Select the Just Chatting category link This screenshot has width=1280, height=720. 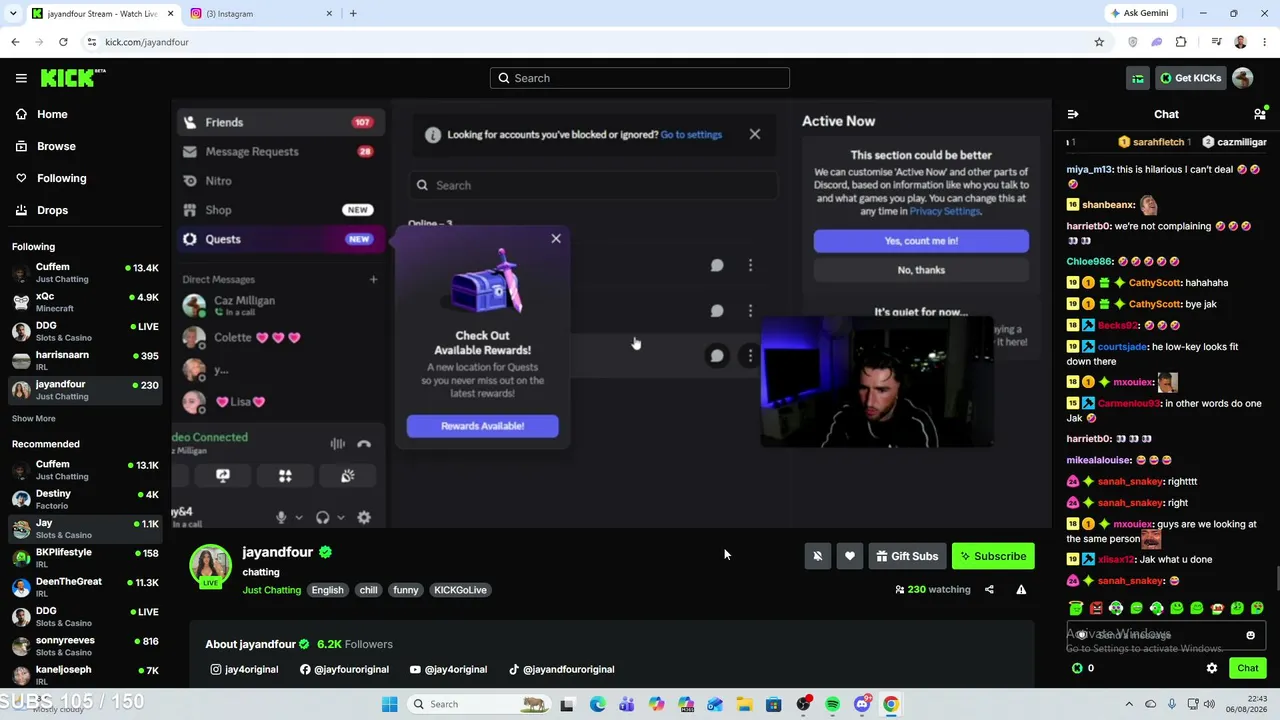tap(271, 590)
